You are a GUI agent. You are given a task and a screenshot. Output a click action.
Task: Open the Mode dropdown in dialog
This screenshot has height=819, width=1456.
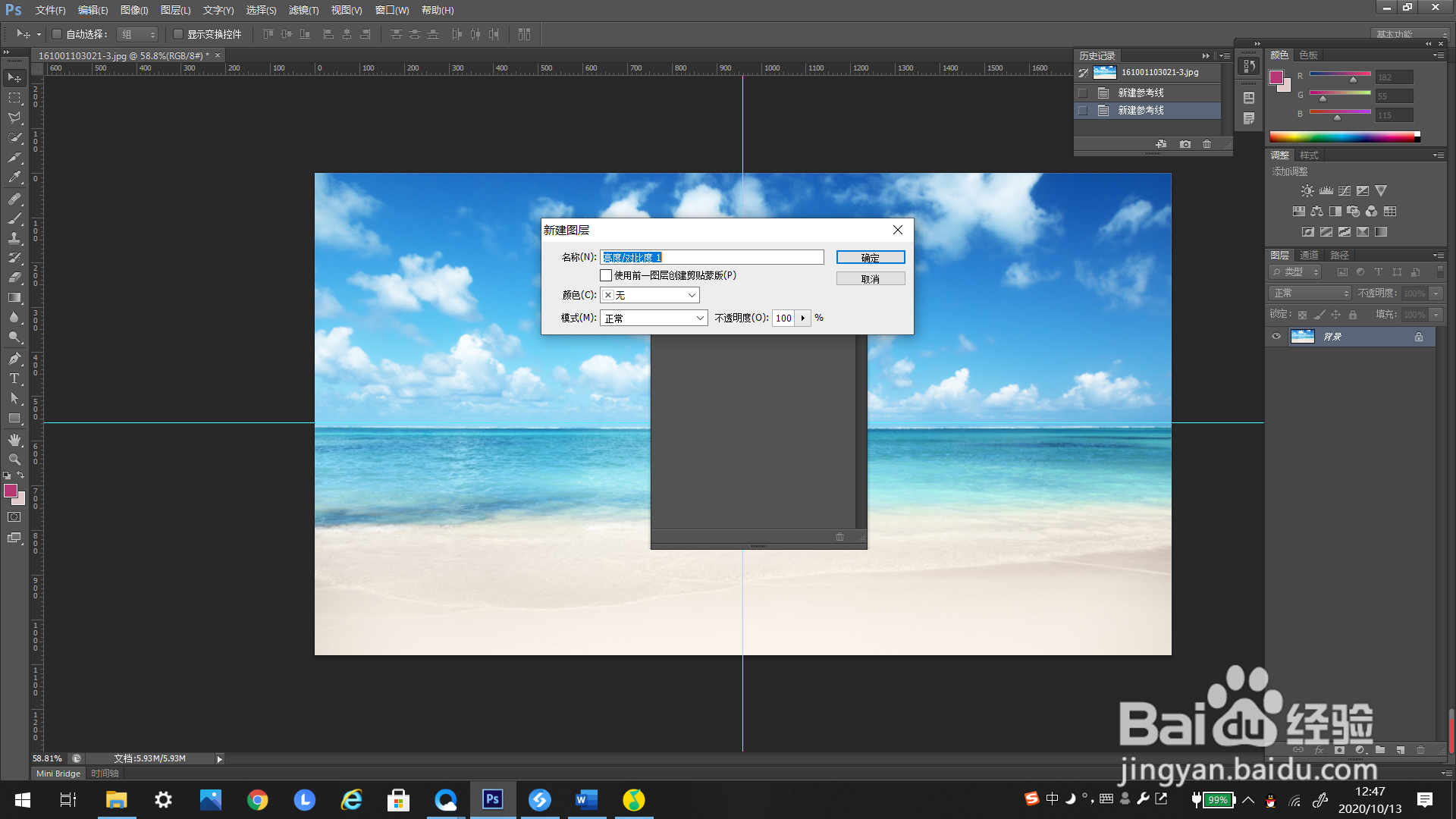[654, 318]
